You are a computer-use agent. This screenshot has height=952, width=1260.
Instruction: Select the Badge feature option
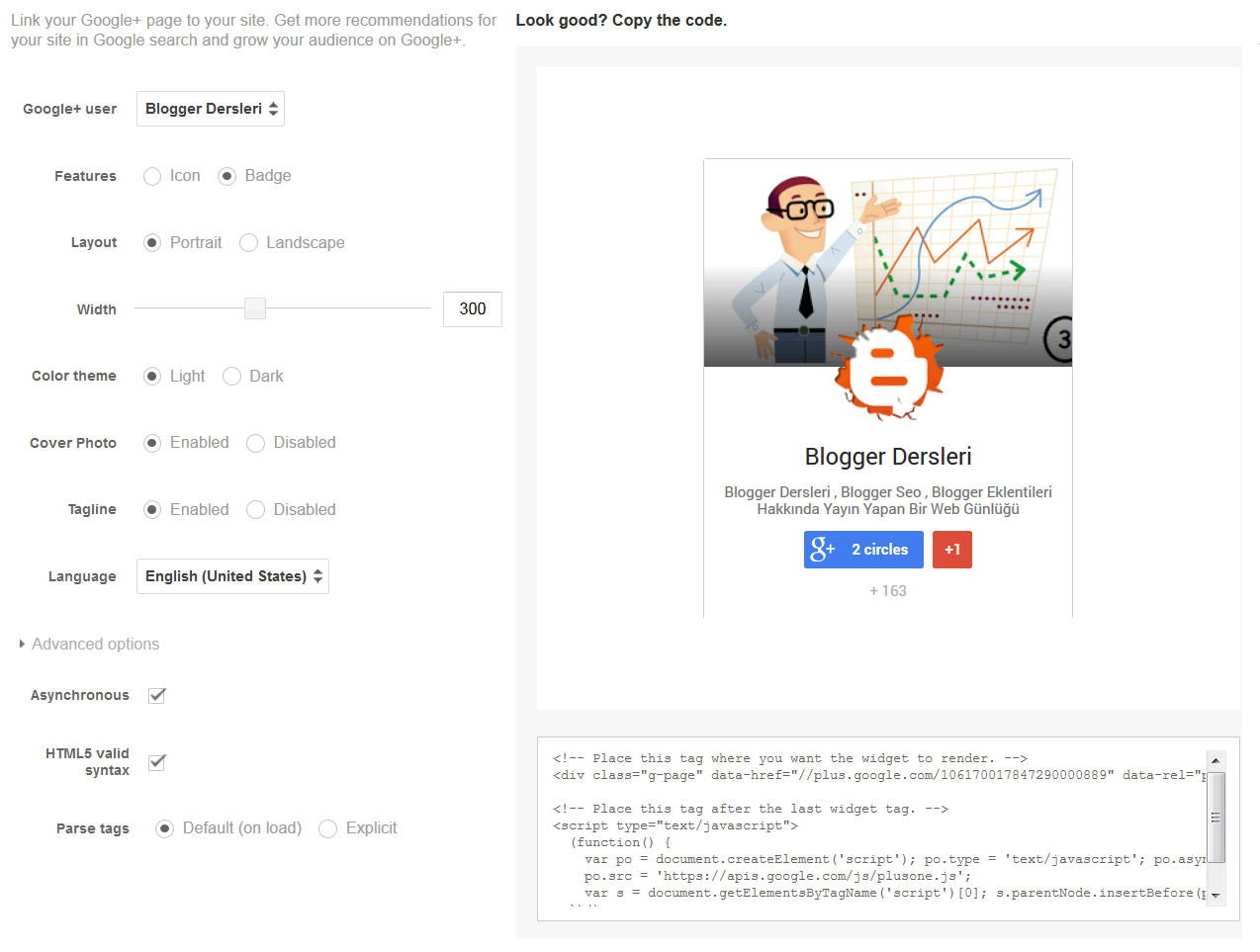coord(226,176)
